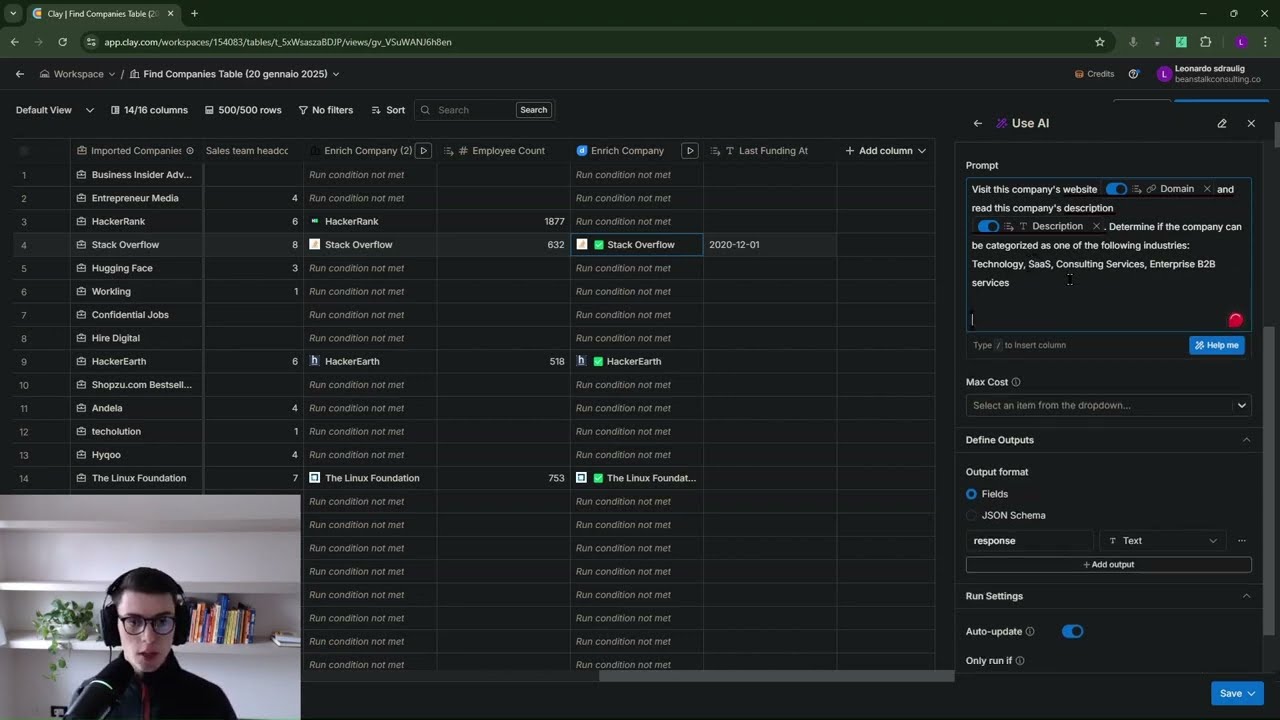Image resolution: width=1280 pixels, height=720 pixels.
Task: Open the 500/500 rows menu
Action: 243,110
